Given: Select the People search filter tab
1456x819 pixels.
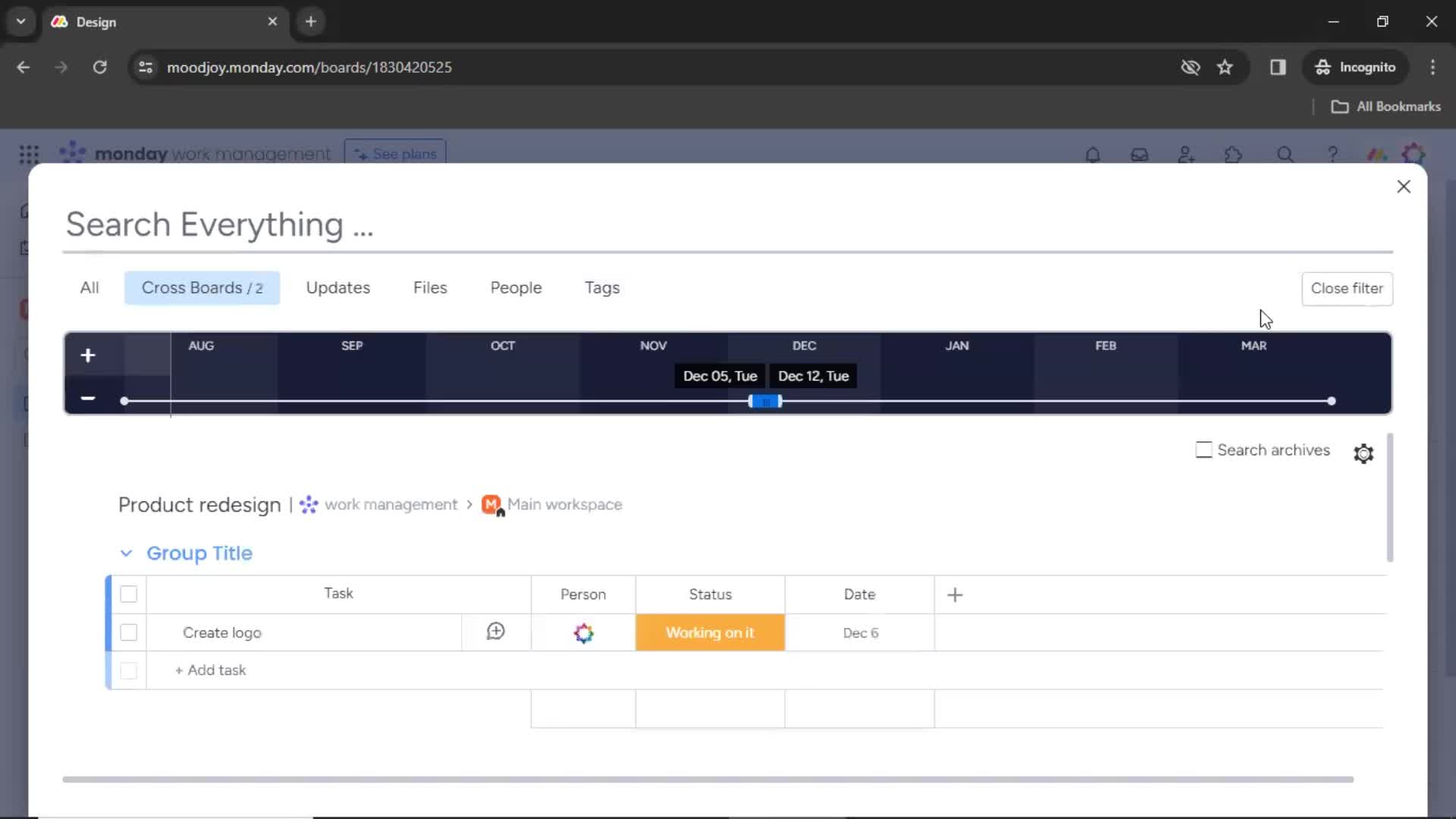Looking at the screenshot, I should (516, 288).
